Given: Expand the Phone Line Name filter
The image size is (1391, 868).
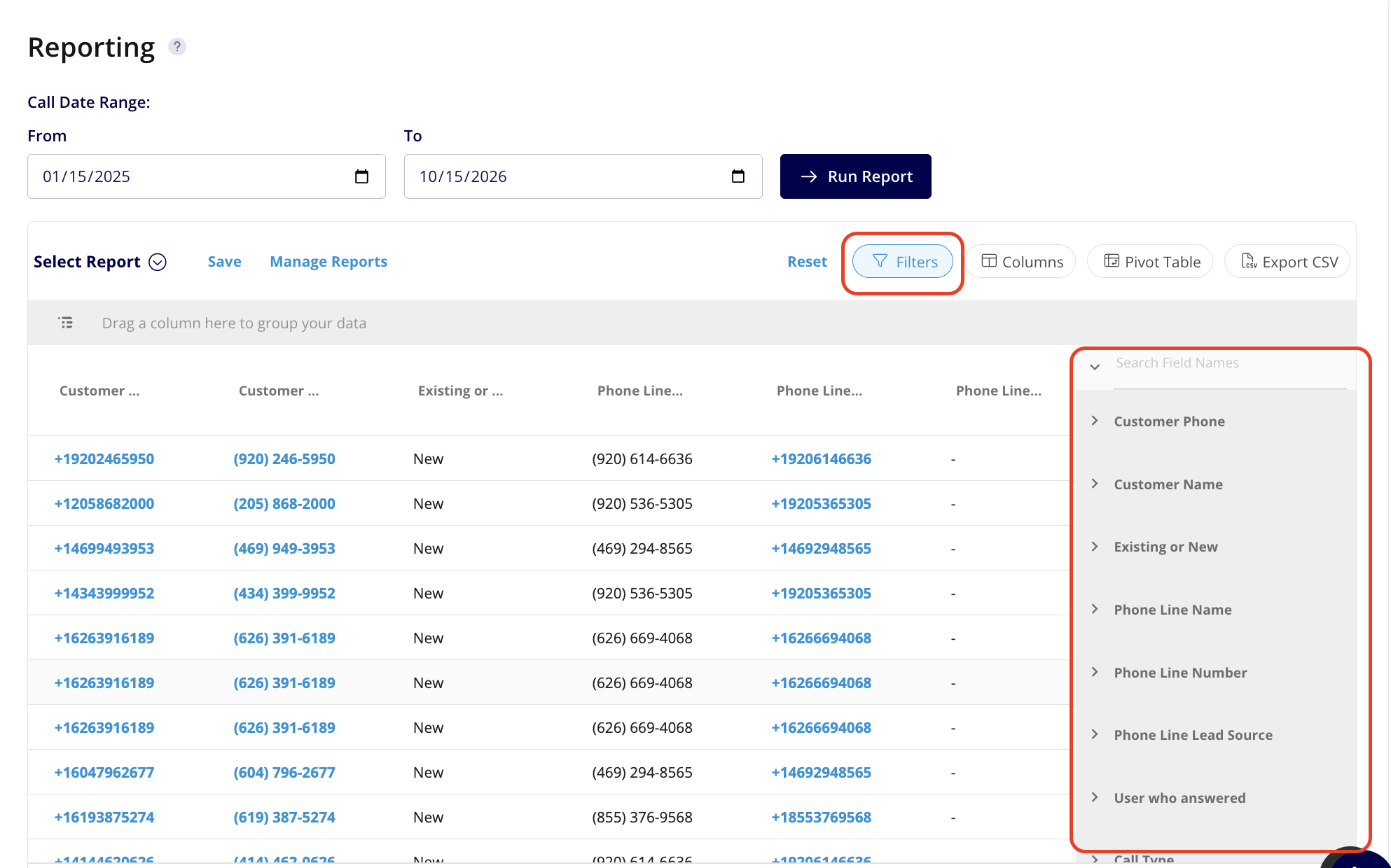Looking at the screenshot, I should point(1095,609).
